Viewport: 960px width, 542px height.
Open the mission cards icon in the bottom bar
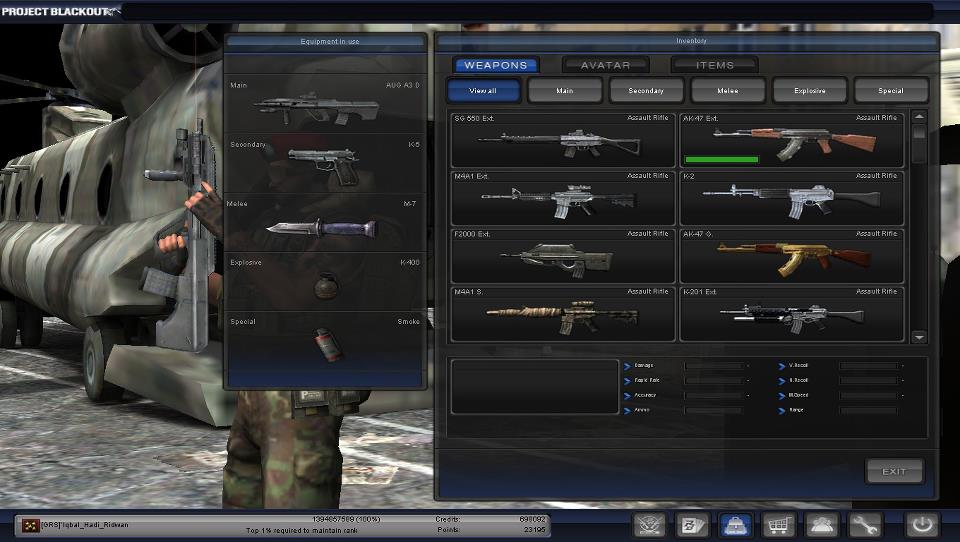[x=692, y=525]
